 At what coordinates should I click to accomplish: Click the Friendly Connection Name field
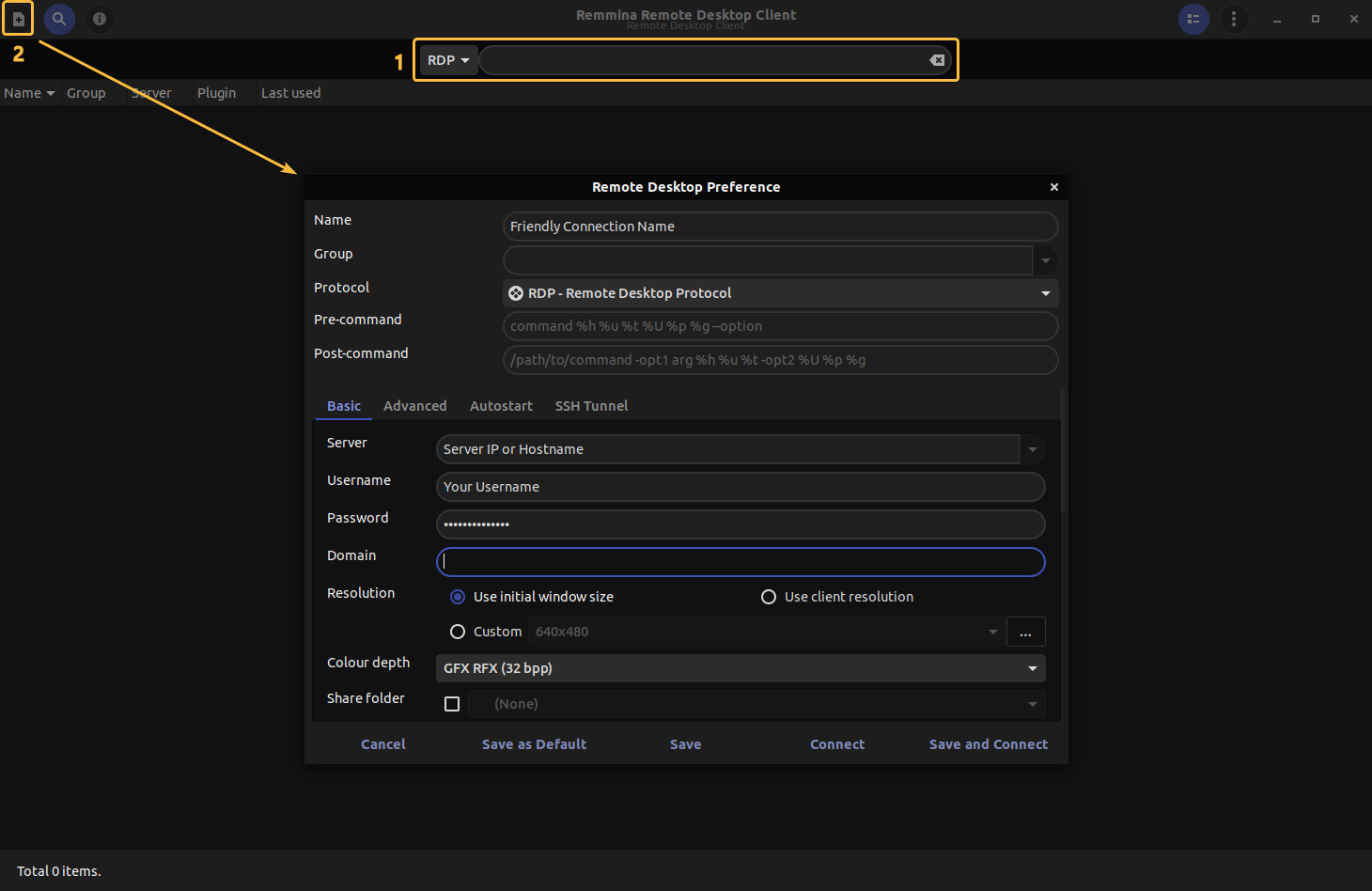[x=781, y=227]
